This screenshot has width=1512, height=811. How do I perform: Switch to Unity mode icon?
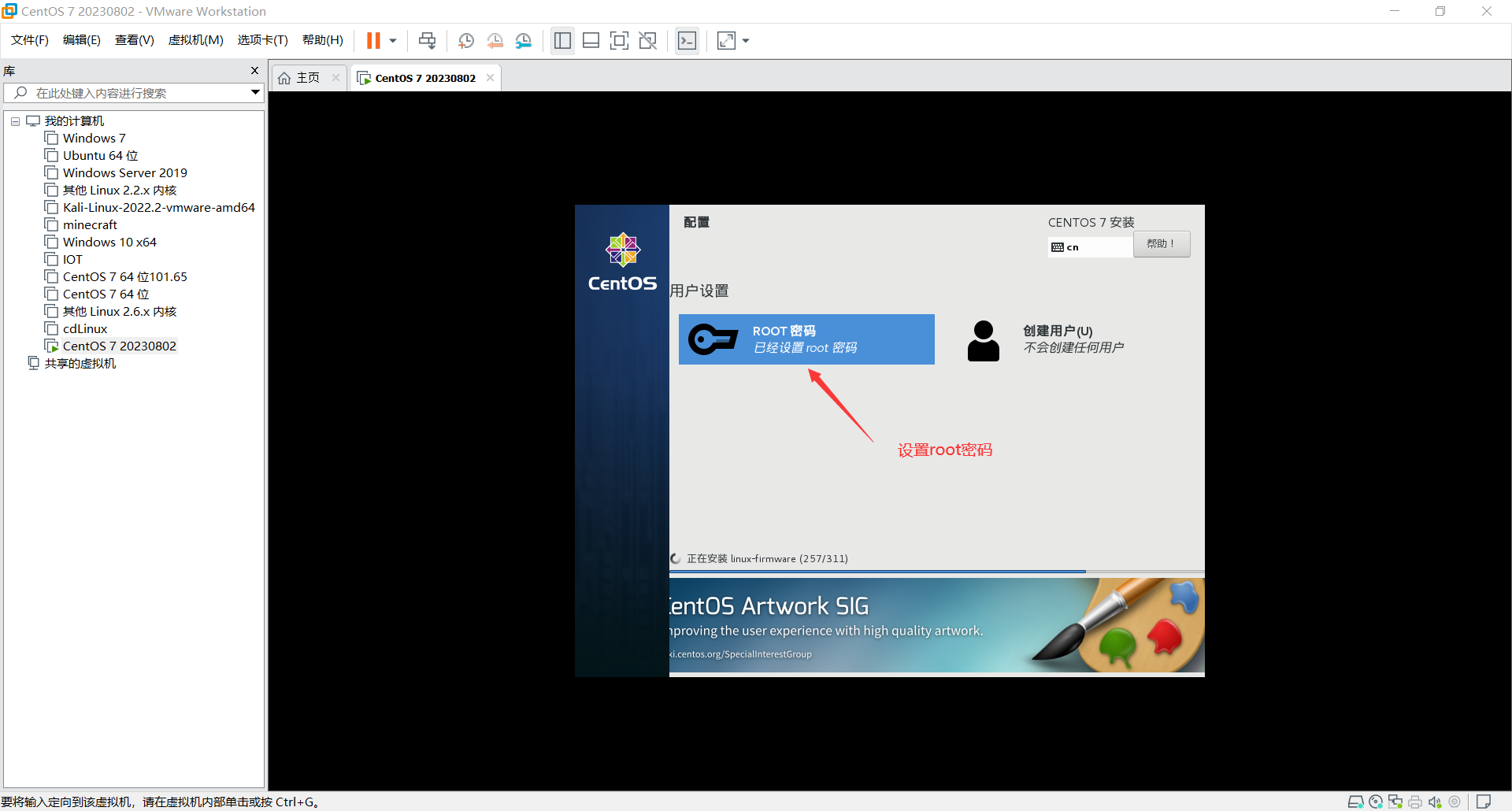pyautogui.click(x=648, y=40)
